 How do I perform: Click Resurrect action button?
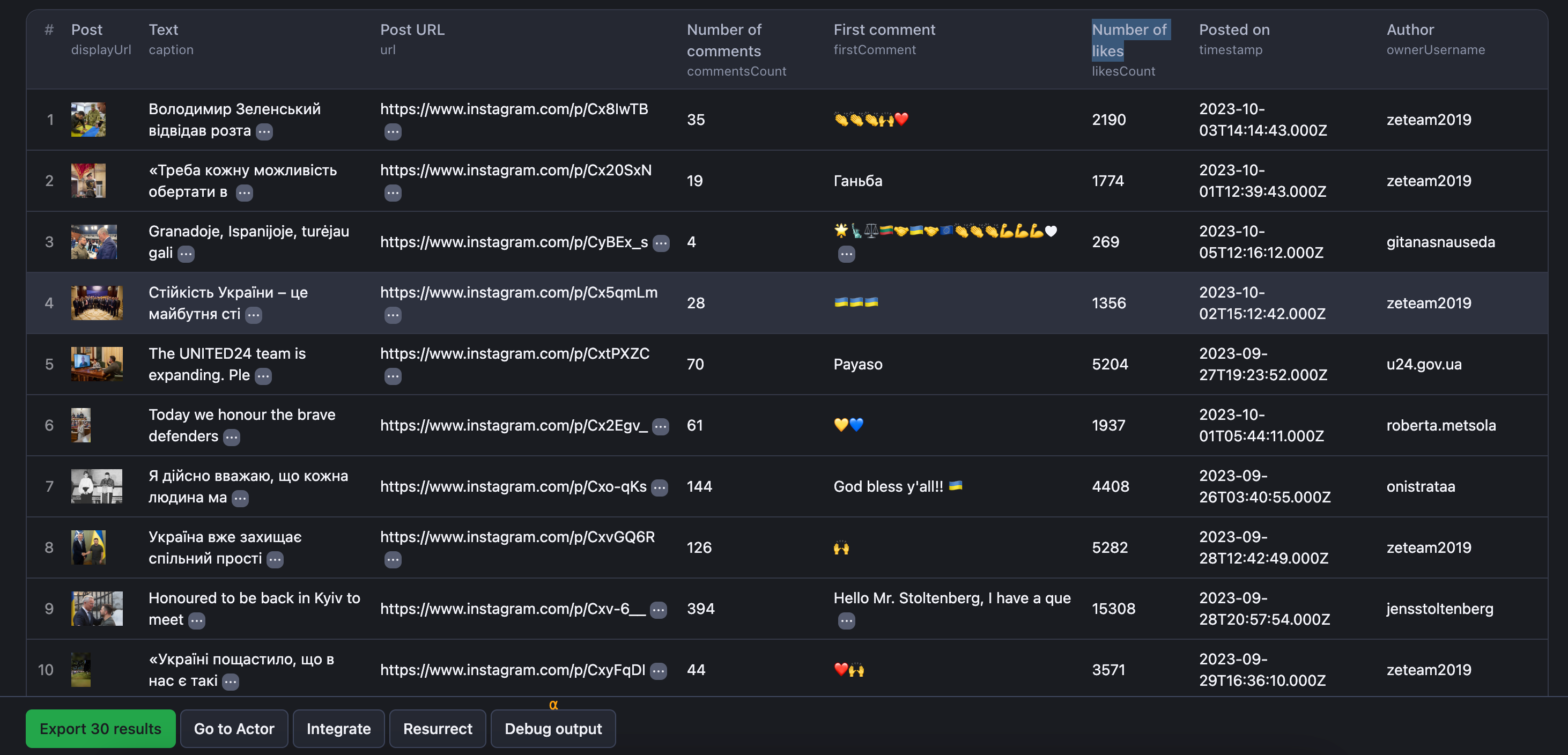(x=437, y=728)
